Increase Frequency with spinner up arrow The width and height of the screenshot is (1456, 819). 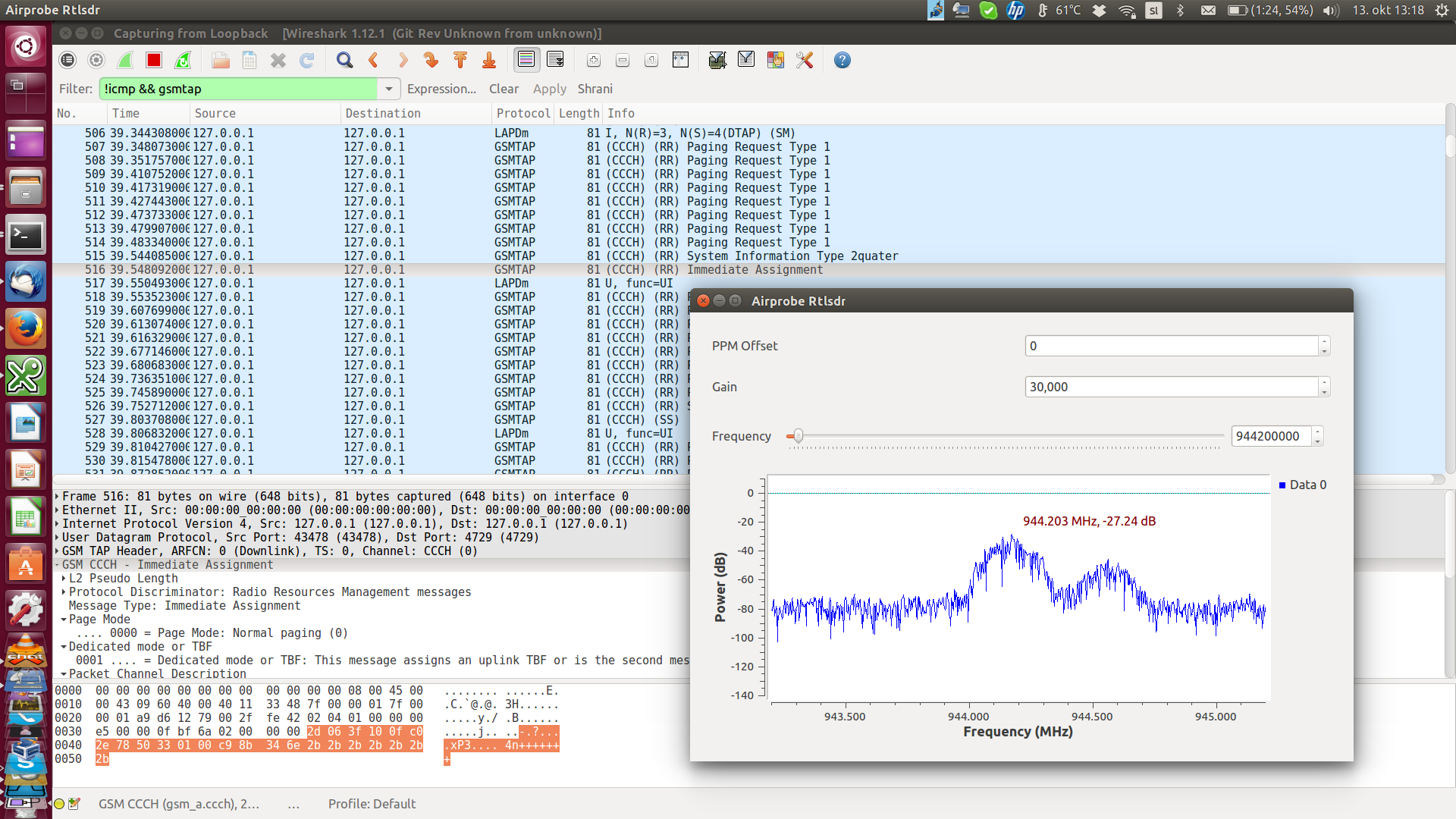point(1318,431)
